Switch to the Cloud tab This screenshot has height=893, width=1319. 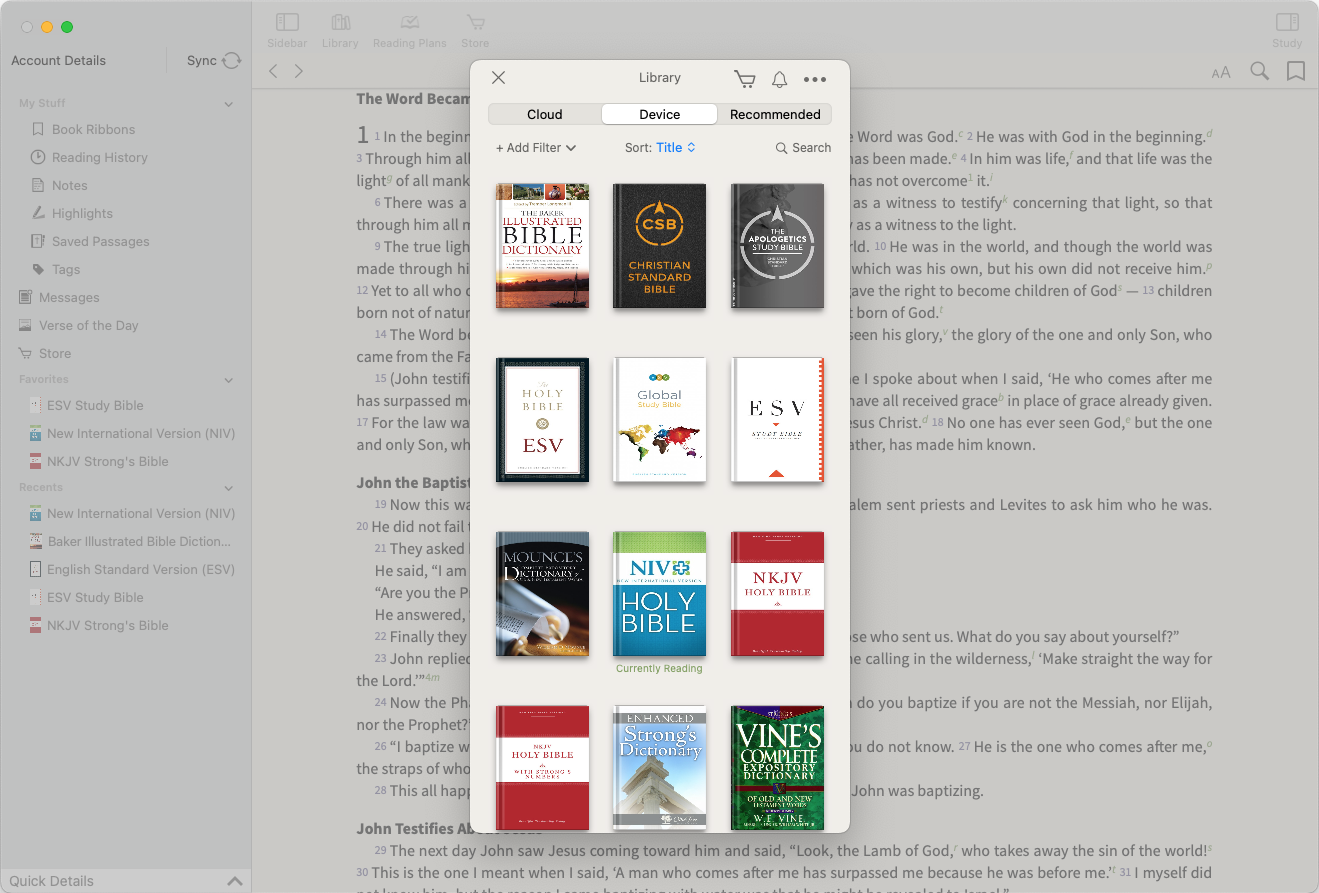[x=545, y=114]
